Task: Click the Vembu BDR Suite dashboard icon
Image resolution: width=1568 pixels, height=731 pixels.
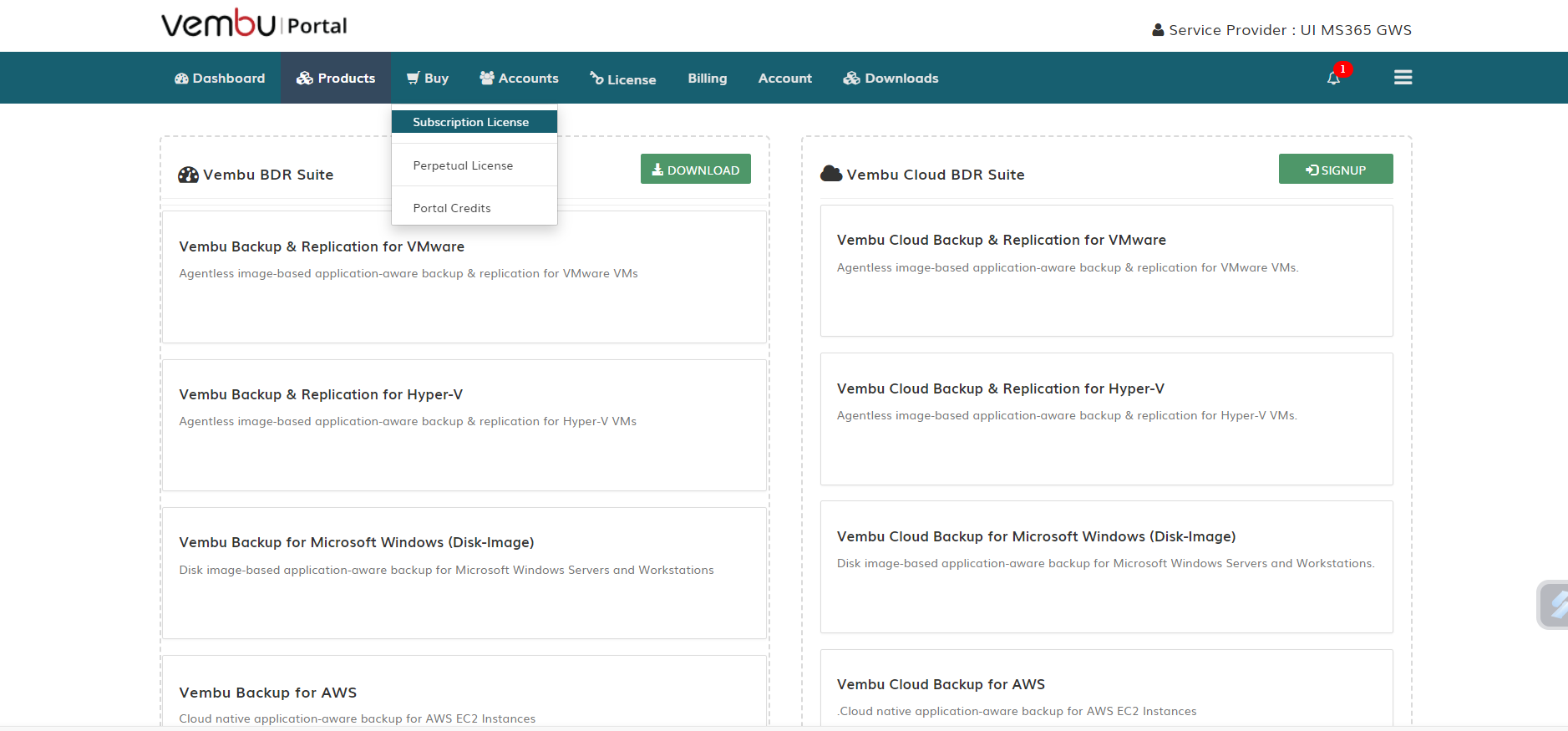Action: tap(188, 175)
